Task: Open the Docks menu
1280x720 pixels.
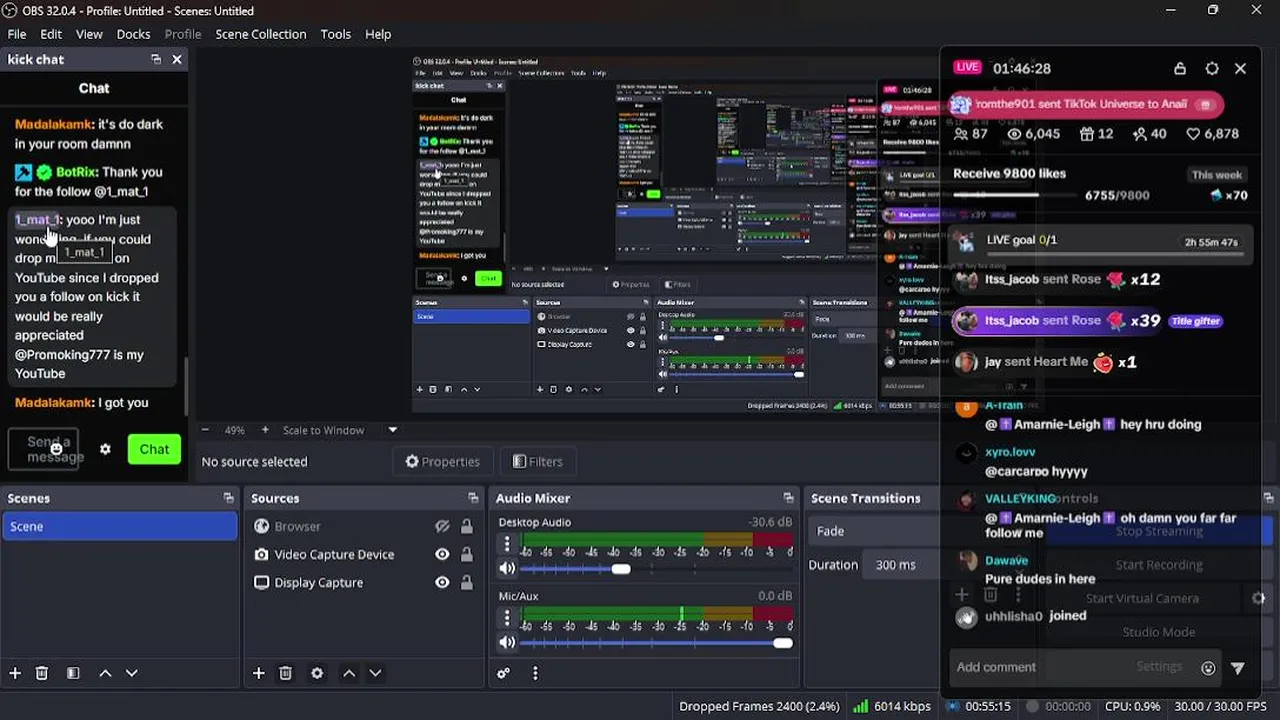Action: pyautogui.click(x=134, y=34)
